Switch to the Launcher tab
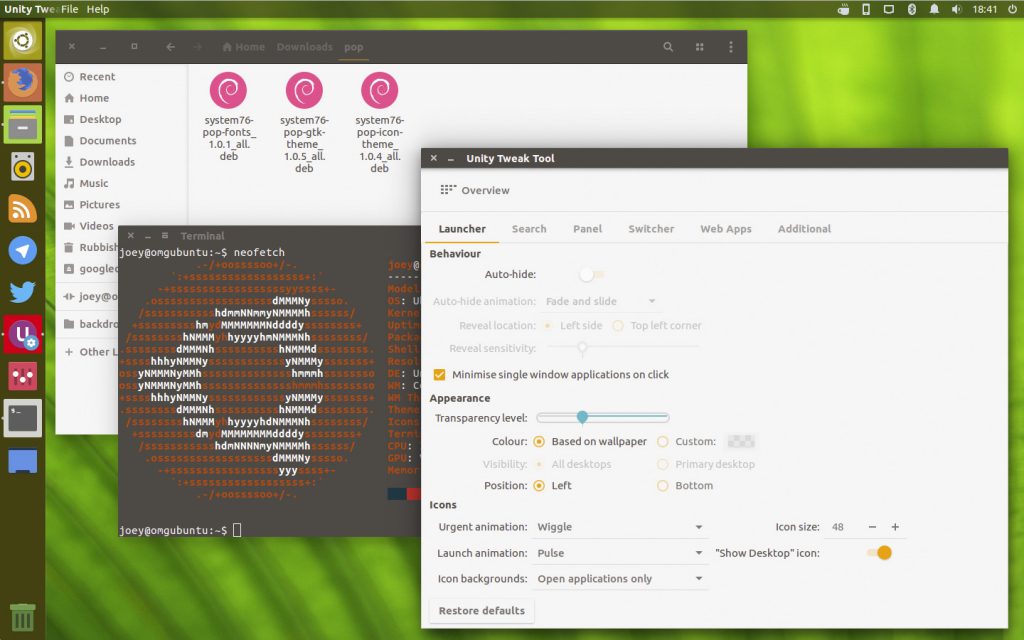This screenshot has width=1024, height=640. (462, 229)
